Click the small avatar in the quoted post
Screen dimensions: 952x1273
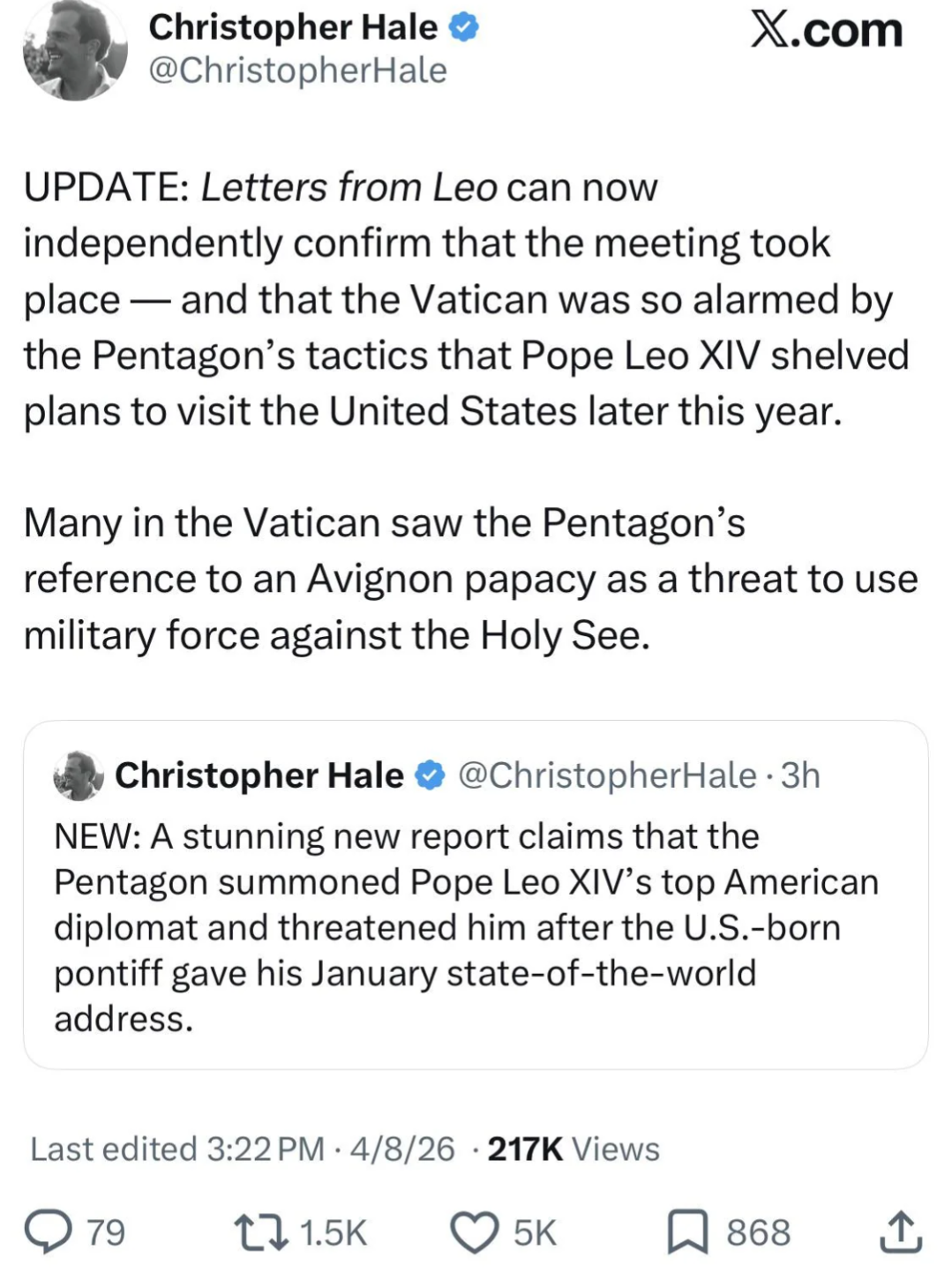(x=79, y=775)
